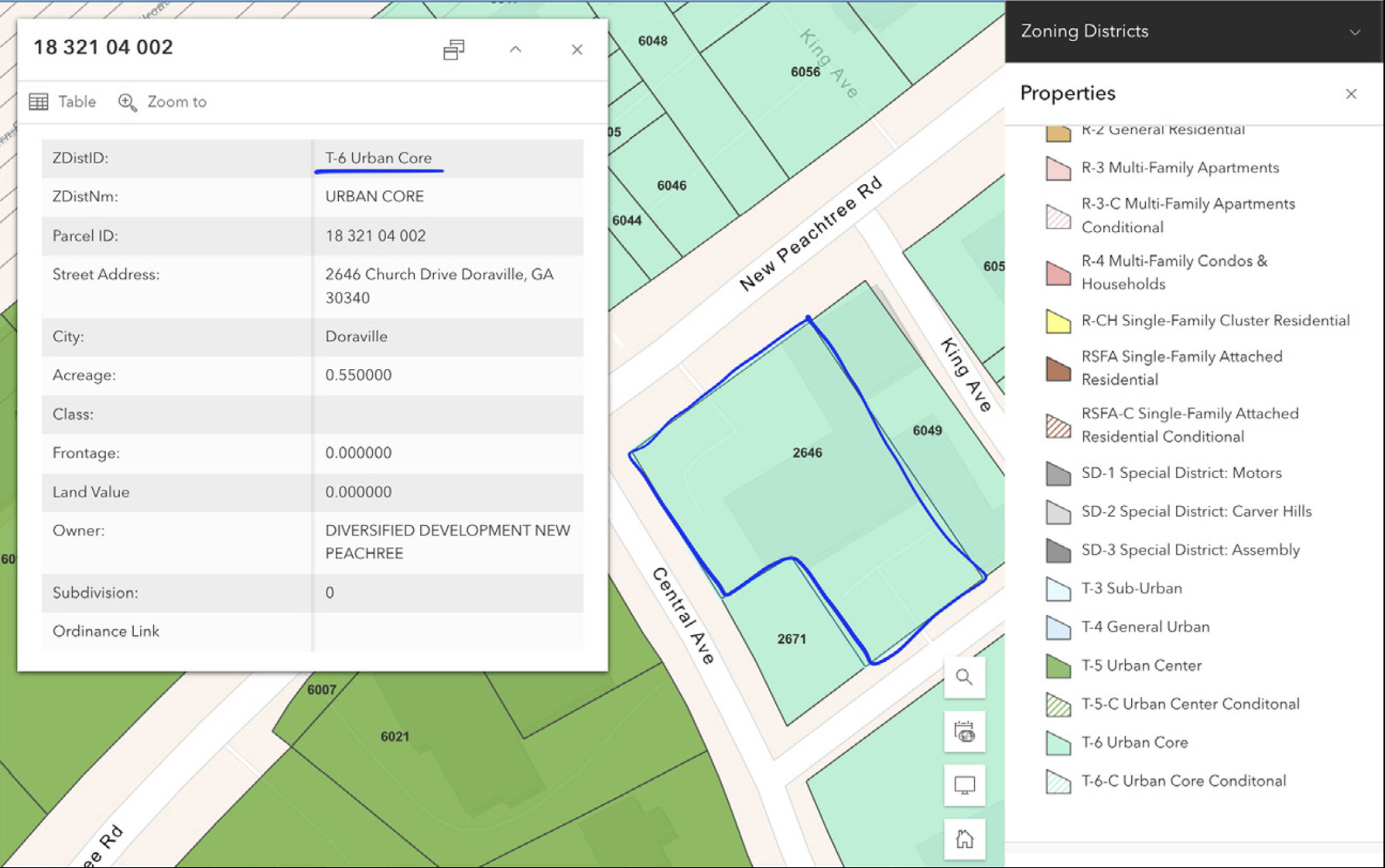
Task: Collapse the parcel popup with chevron
Action: point(515,50)
